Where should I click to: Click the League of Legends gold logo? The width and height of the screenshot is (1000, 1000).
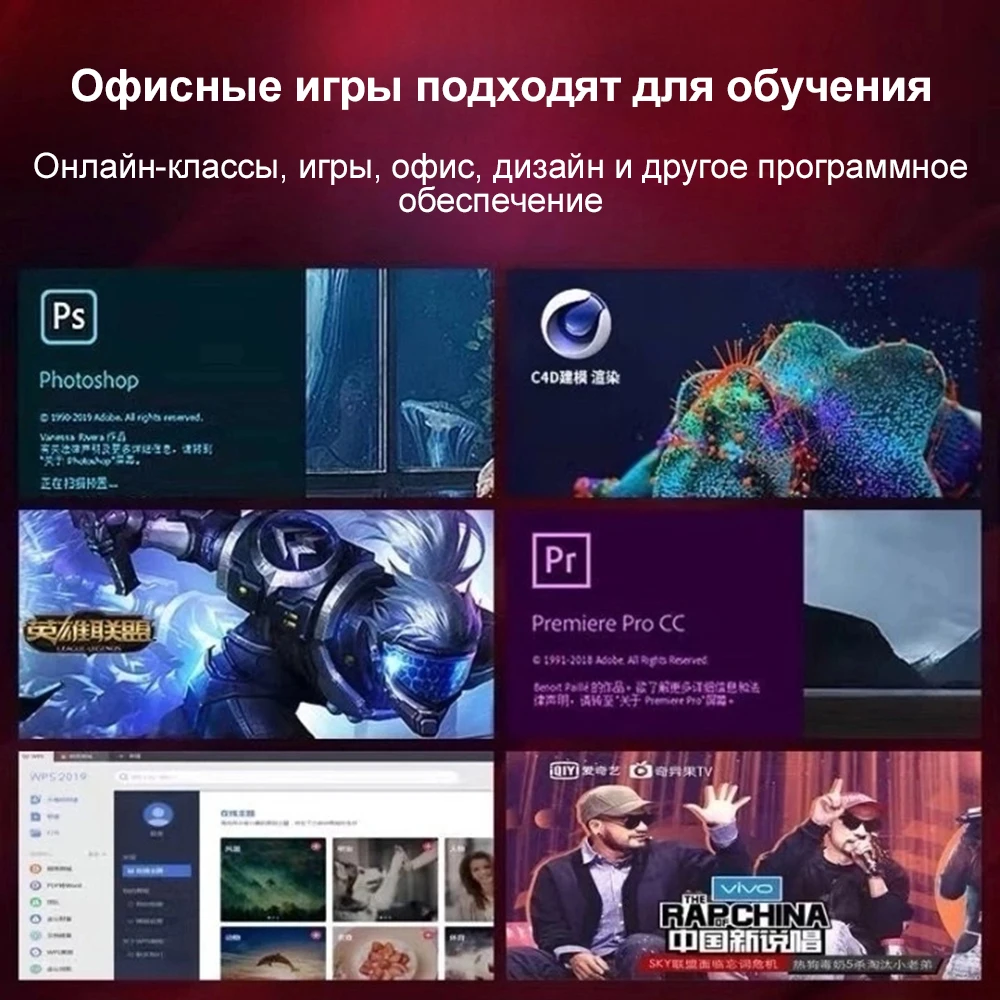(x=89, y=632)
